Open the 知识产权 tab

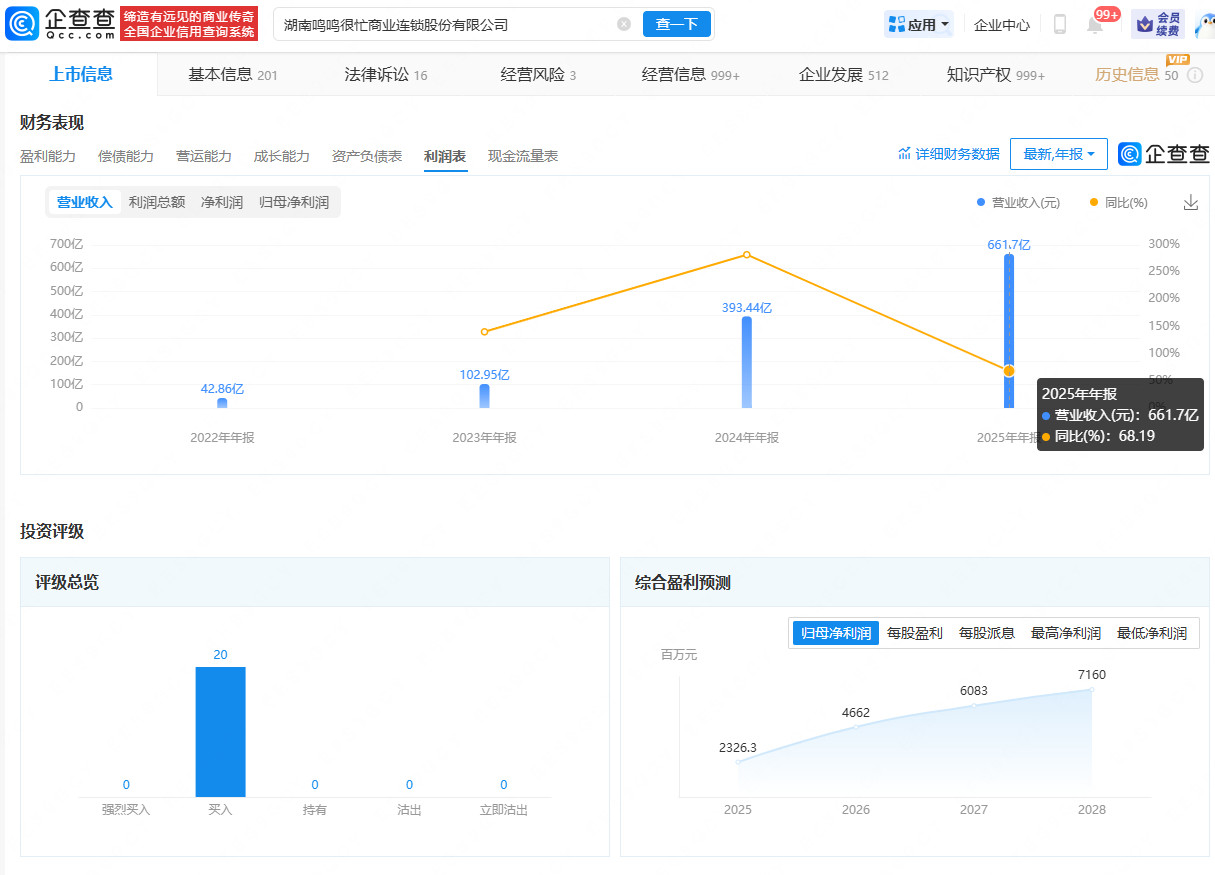pos(996,75)
